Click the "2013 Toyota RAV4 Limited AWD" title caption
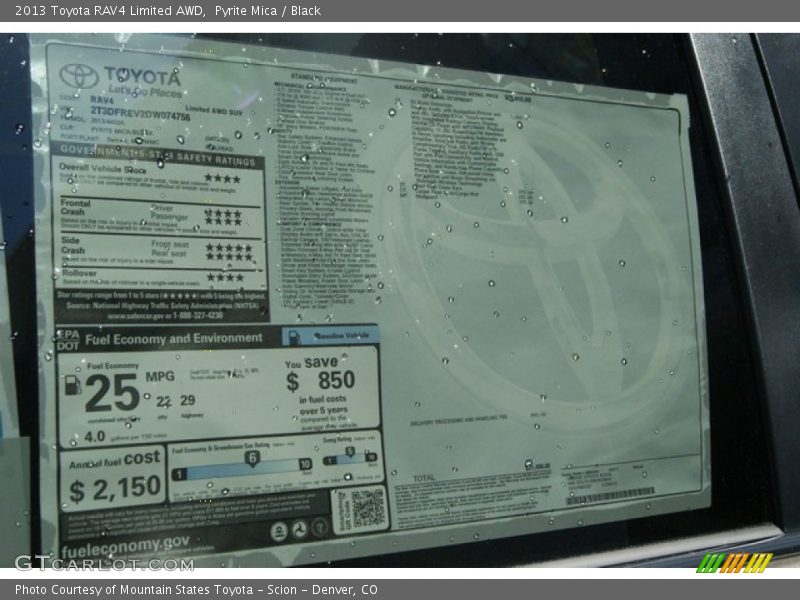The image size is (800, 600). [109, 11]
